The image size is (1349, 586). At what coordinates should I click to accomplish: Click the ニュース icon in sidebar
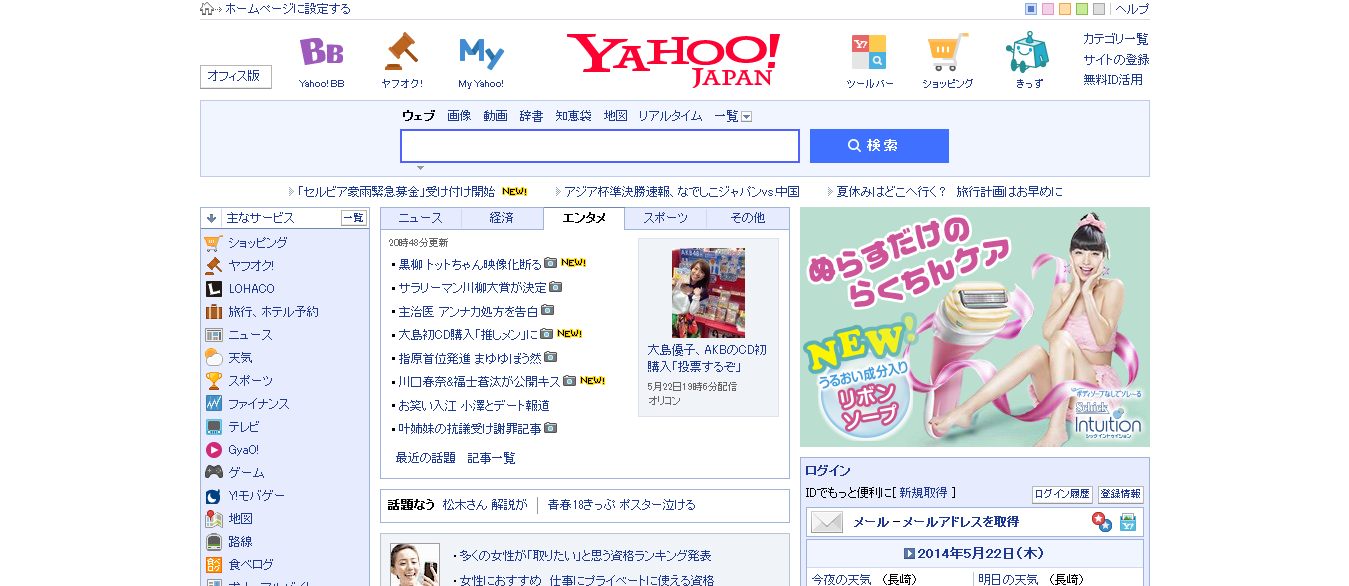click(x=213, y=335)
